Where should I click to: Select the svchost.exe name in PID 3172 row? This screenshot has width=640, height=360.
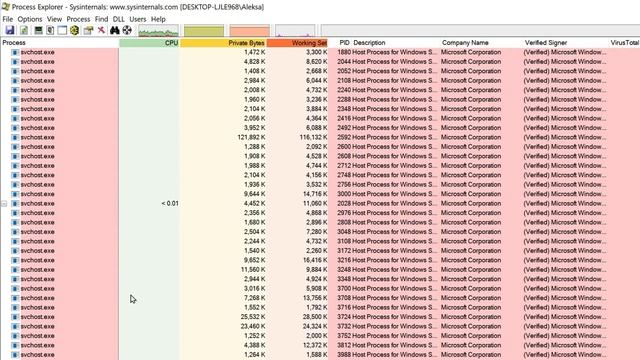pos(38,251)
